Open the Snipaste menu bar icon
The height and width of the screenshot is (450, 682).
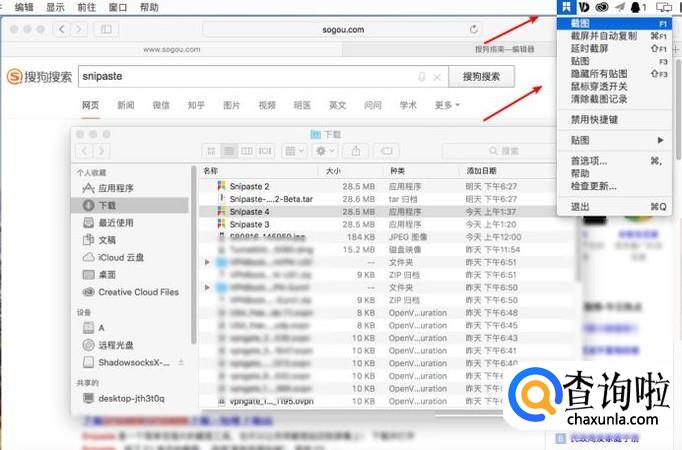point(566,7)
